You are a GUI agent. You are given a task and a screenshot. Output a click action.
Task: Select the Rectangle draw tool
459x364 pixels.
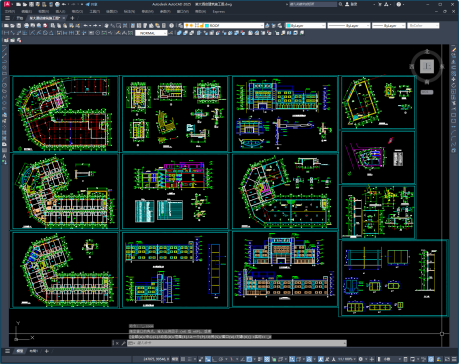tap(5, 73)
